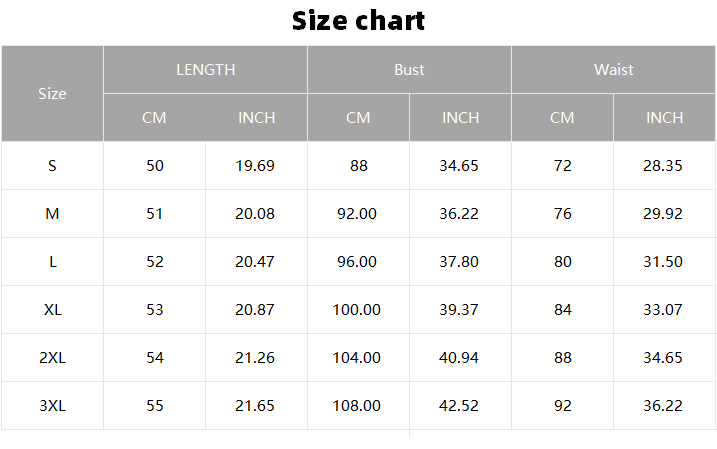Select the LENGTH header cell
Viewport: 717px width, 449px height.
tap(205, 70)
